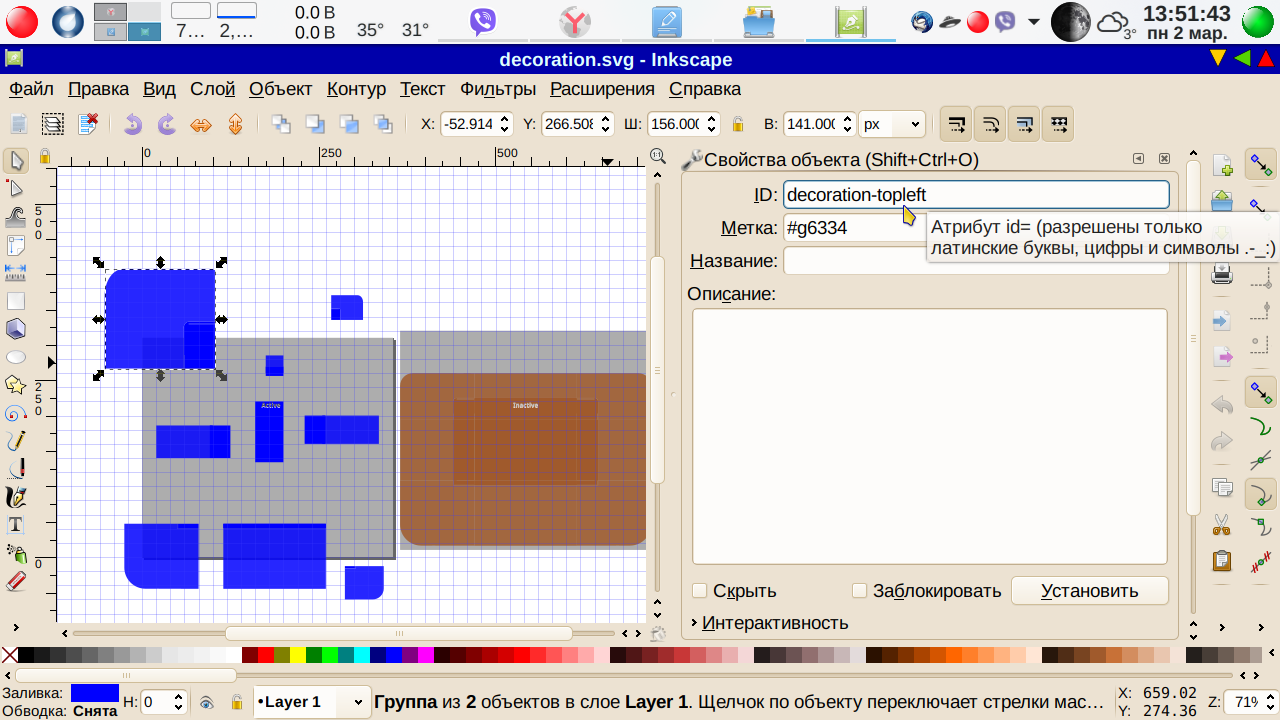Toggle guide lock at ruler corner
The image size is (1280, 720).
(x=45, y=156)
